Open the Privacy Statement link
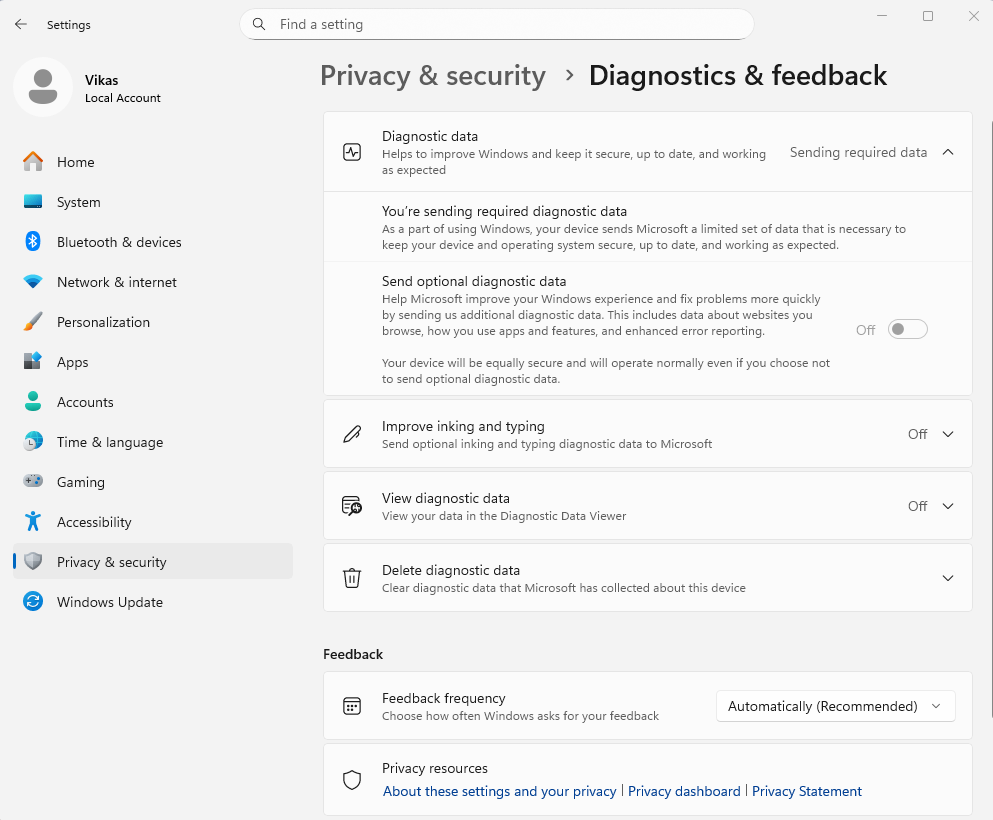This screenshot has height=820, width=993. [806, 791]
